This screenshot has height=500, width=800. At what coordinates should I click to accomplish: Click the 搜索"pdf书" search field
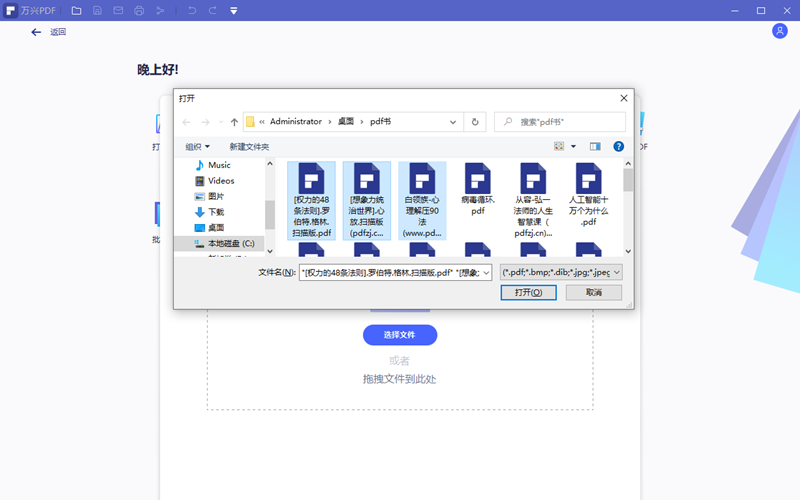(568, 122)
